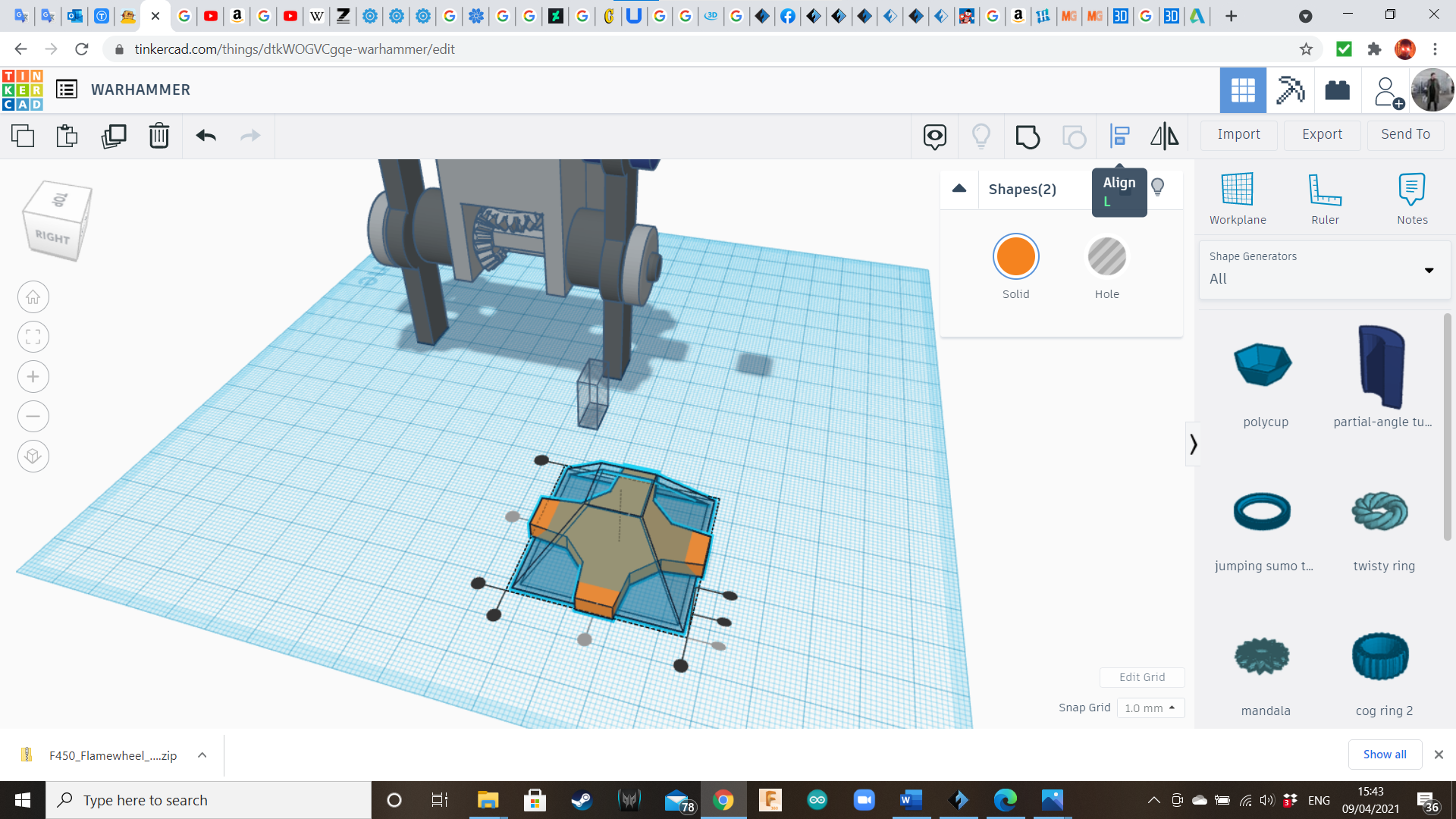Click the Paste tool icon
Viewport: 1456px width, 819px height.
[x=67, y=136]
